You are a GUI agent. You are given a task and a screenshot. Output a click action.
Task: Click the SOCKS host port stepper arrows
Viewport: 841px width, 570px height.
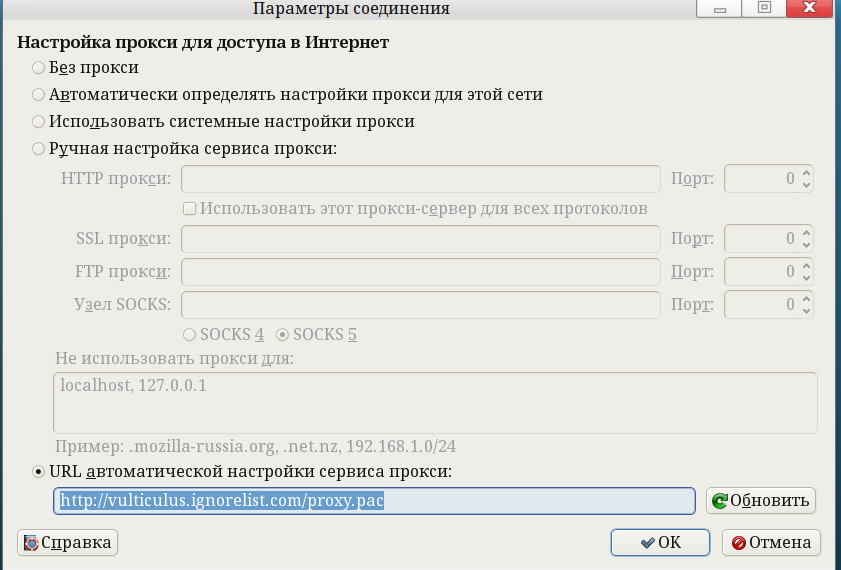tap(806, 303)
